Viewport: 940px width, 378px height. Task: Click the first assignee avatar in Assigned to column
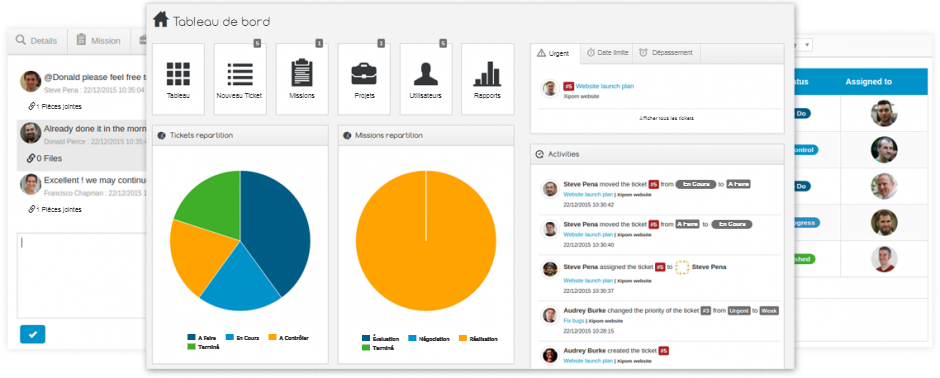(x=884, y=113)
